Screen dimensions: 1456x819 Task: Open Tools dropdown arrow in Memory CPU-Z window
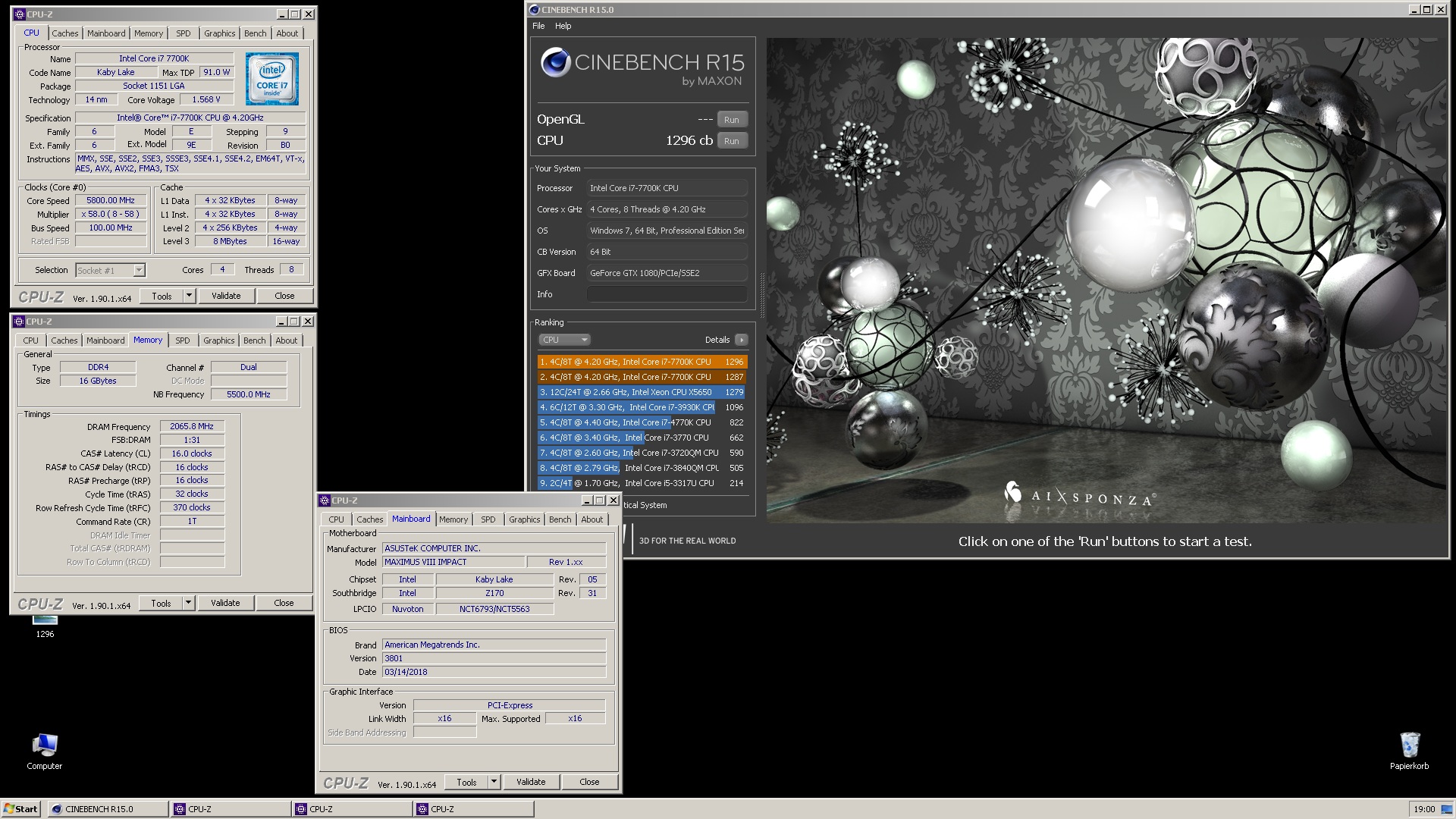click(188, 604)
